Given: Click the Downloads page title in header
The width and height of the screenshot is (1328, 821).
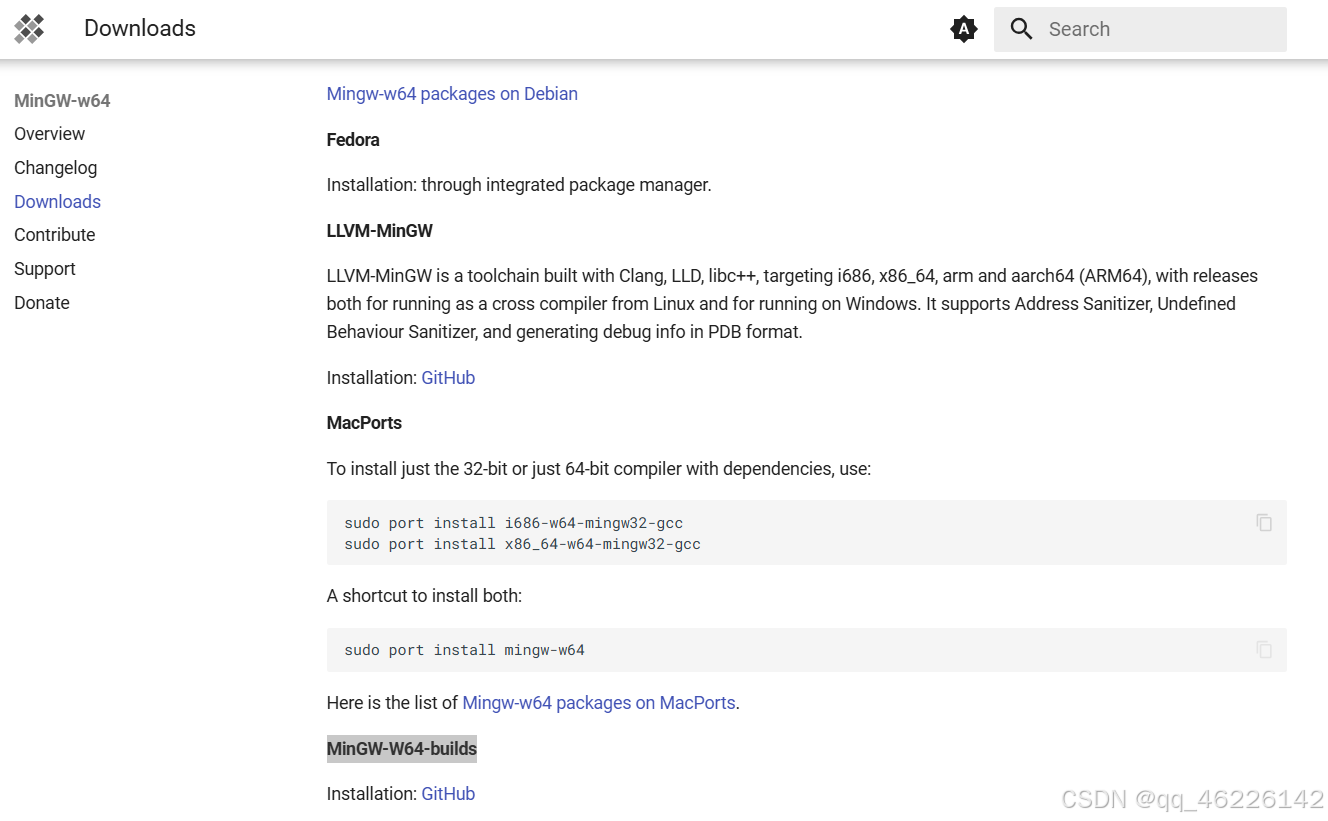Looking at the screenshot, I should [140, 29].
